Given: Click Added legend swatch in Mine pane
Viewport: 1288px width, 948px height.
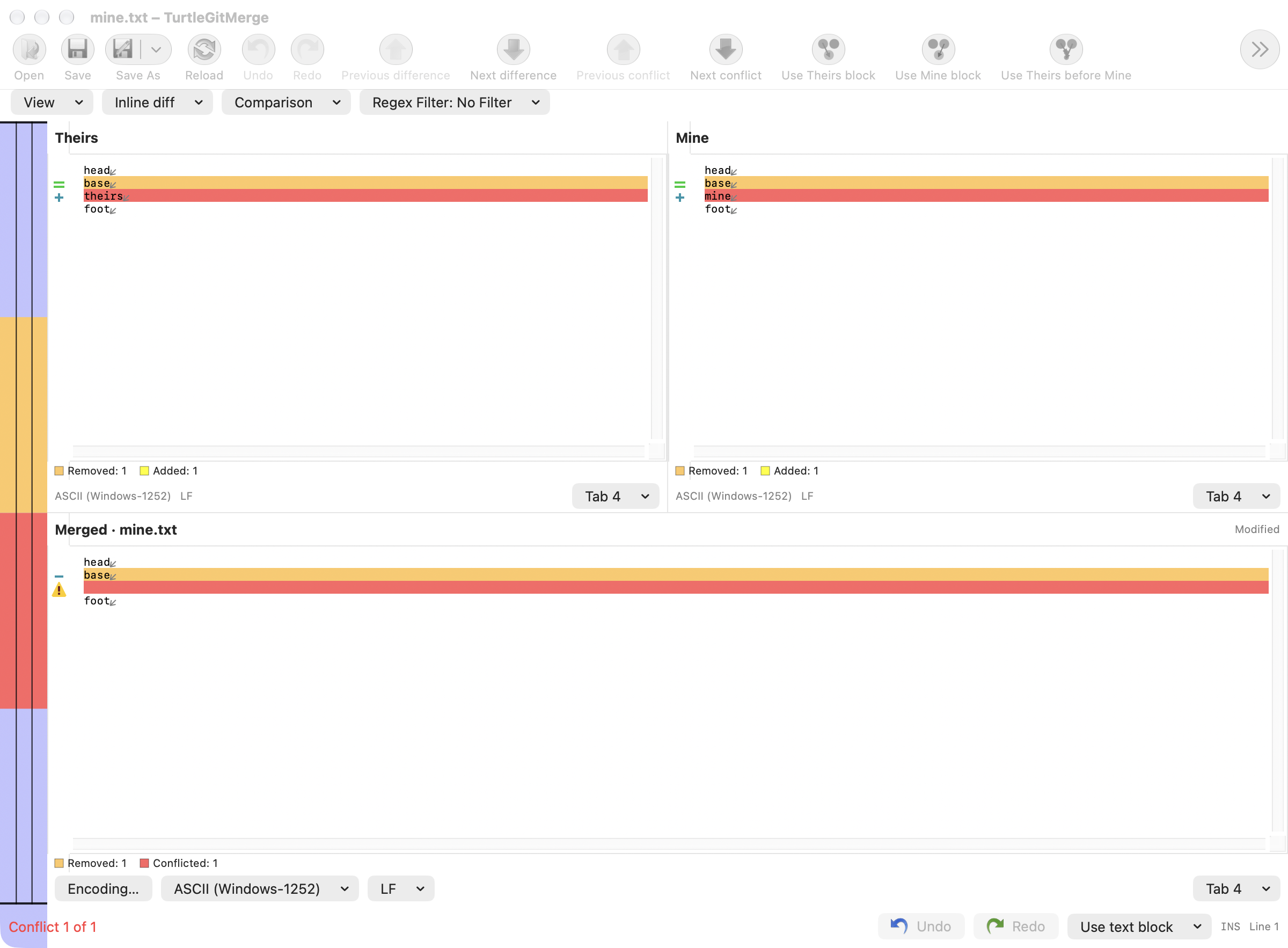Looking at the screenshot, I should click(x=765, y=471).
